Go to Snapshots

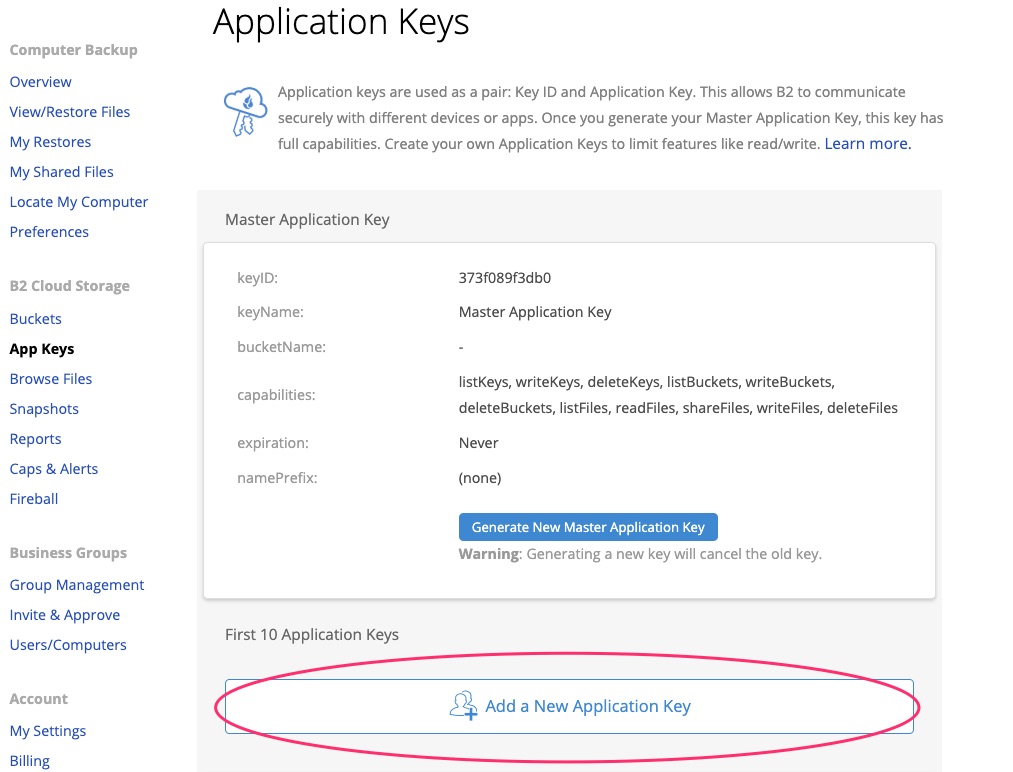click(x=44, y=409)
